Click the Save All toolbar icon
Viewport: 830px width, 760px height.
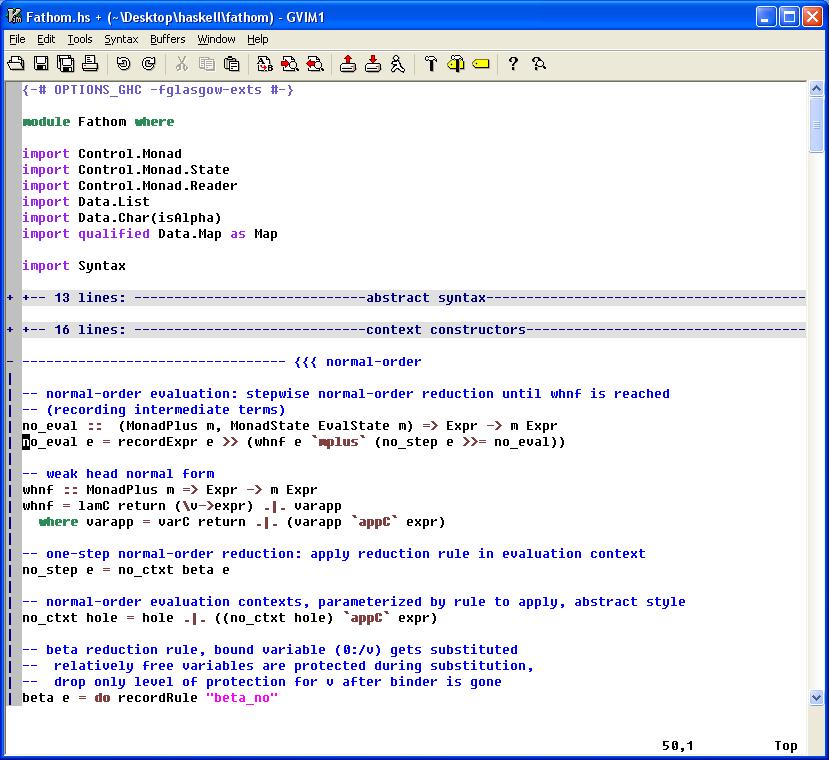[65, 64]
